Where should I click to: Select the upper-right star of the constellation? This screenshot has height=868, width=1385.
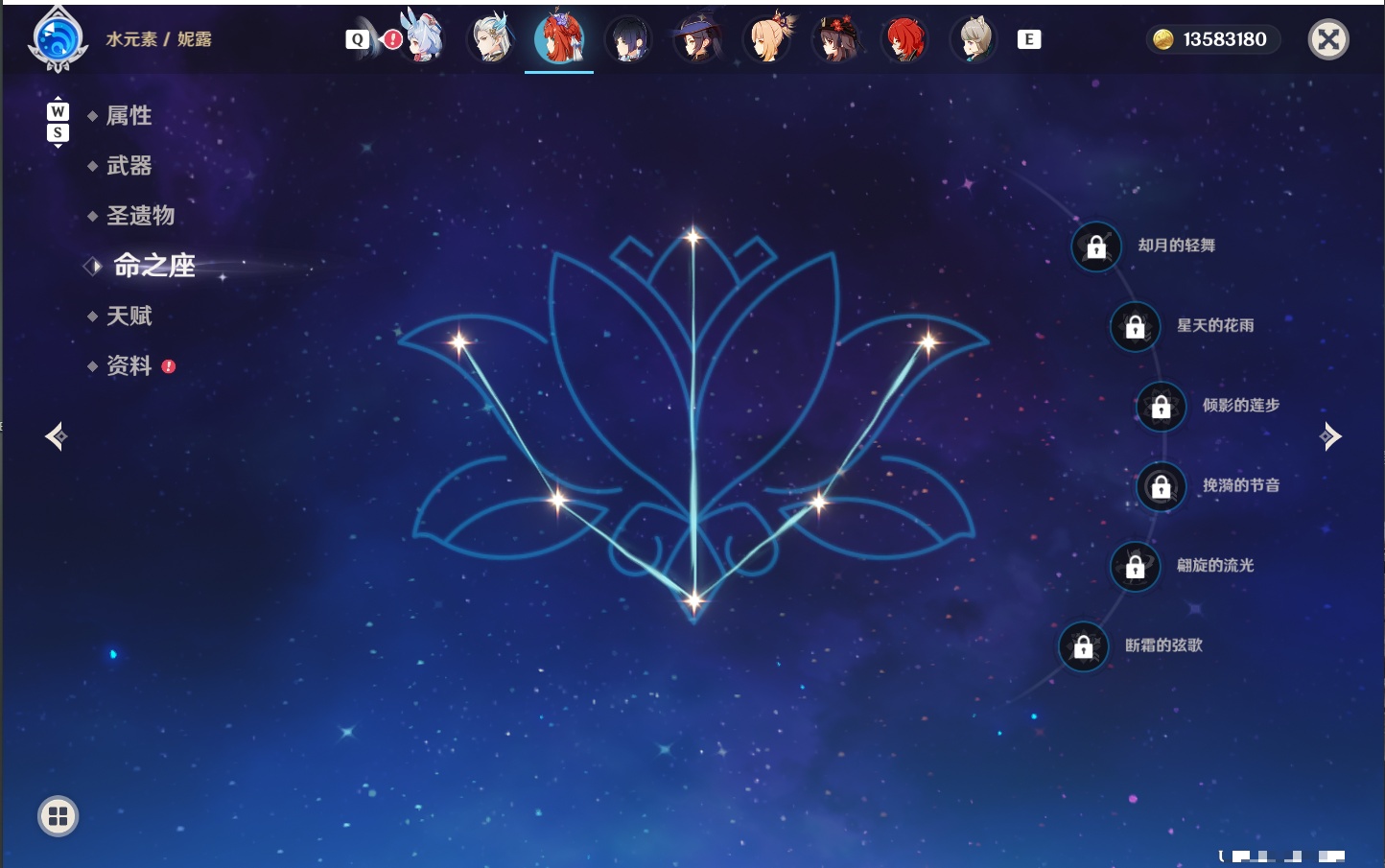(x=927, y=341)
